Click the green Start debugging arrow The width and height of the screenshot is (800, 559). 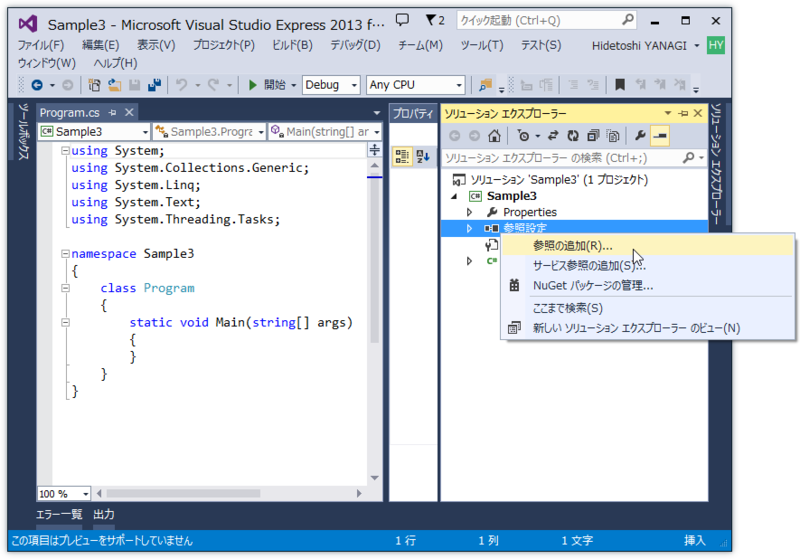(252, 85)
